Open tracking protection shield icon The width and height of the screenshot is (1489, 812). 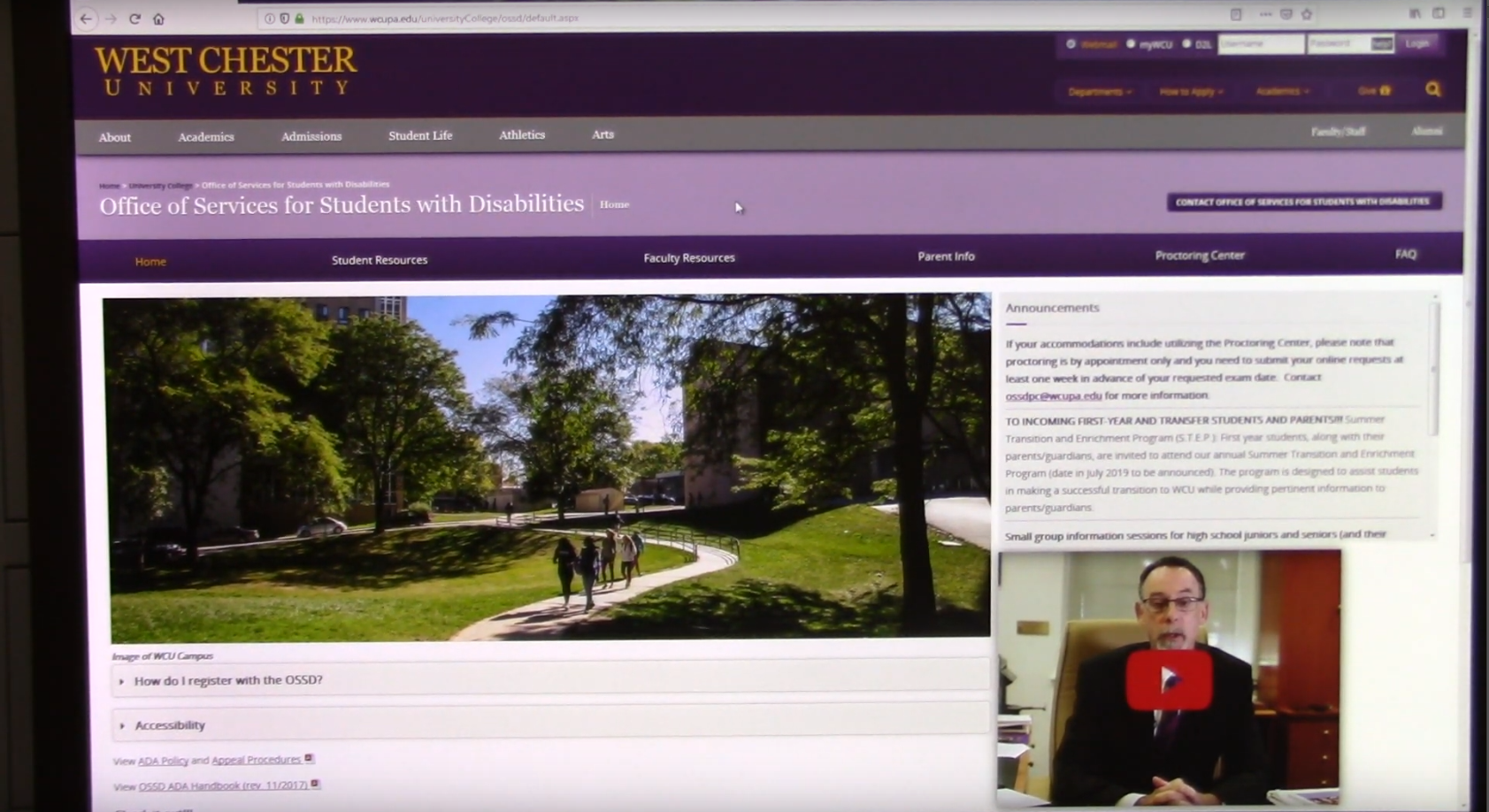(284, 18)
